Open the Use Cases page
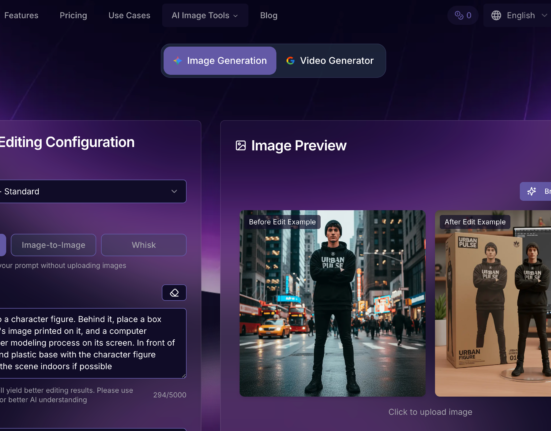Screen dimensions: 551x431 [129, 15]
